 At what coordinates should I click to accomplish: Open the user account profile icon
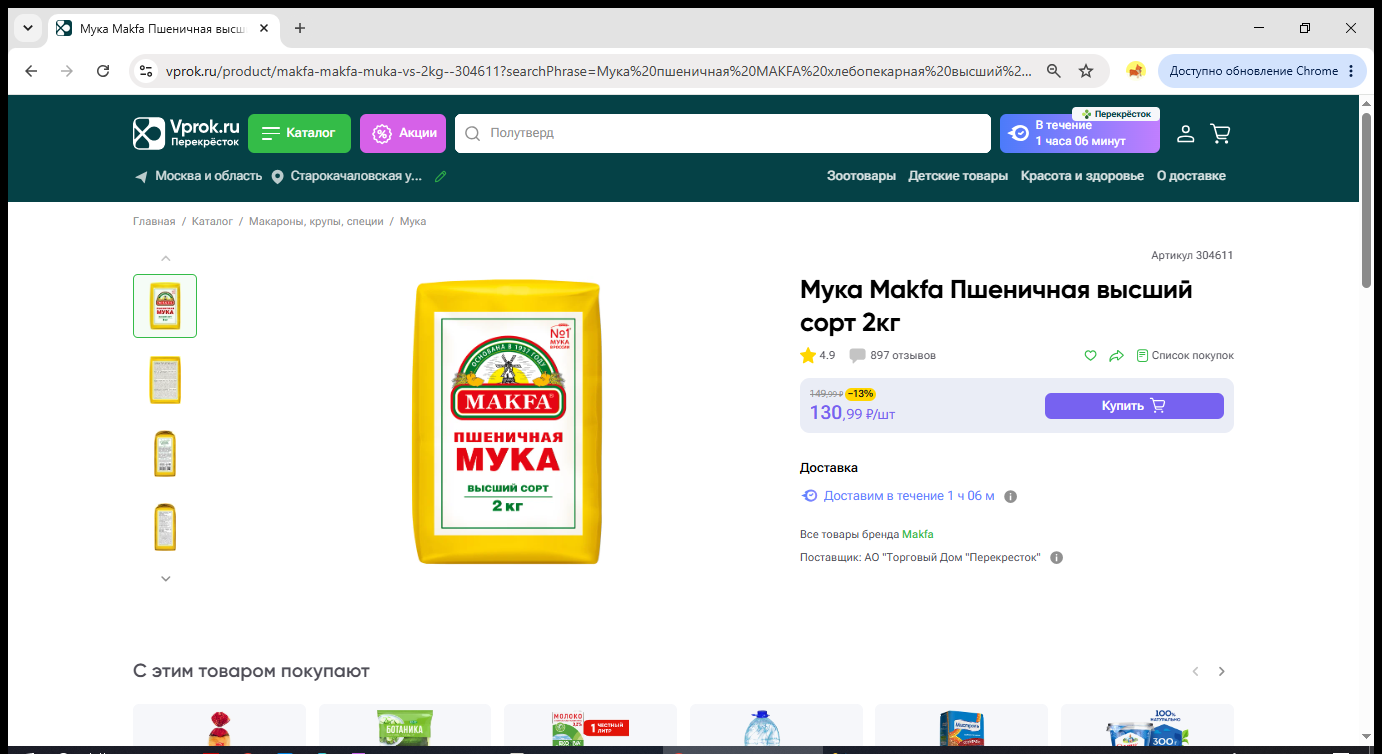tap(1185, 133)
